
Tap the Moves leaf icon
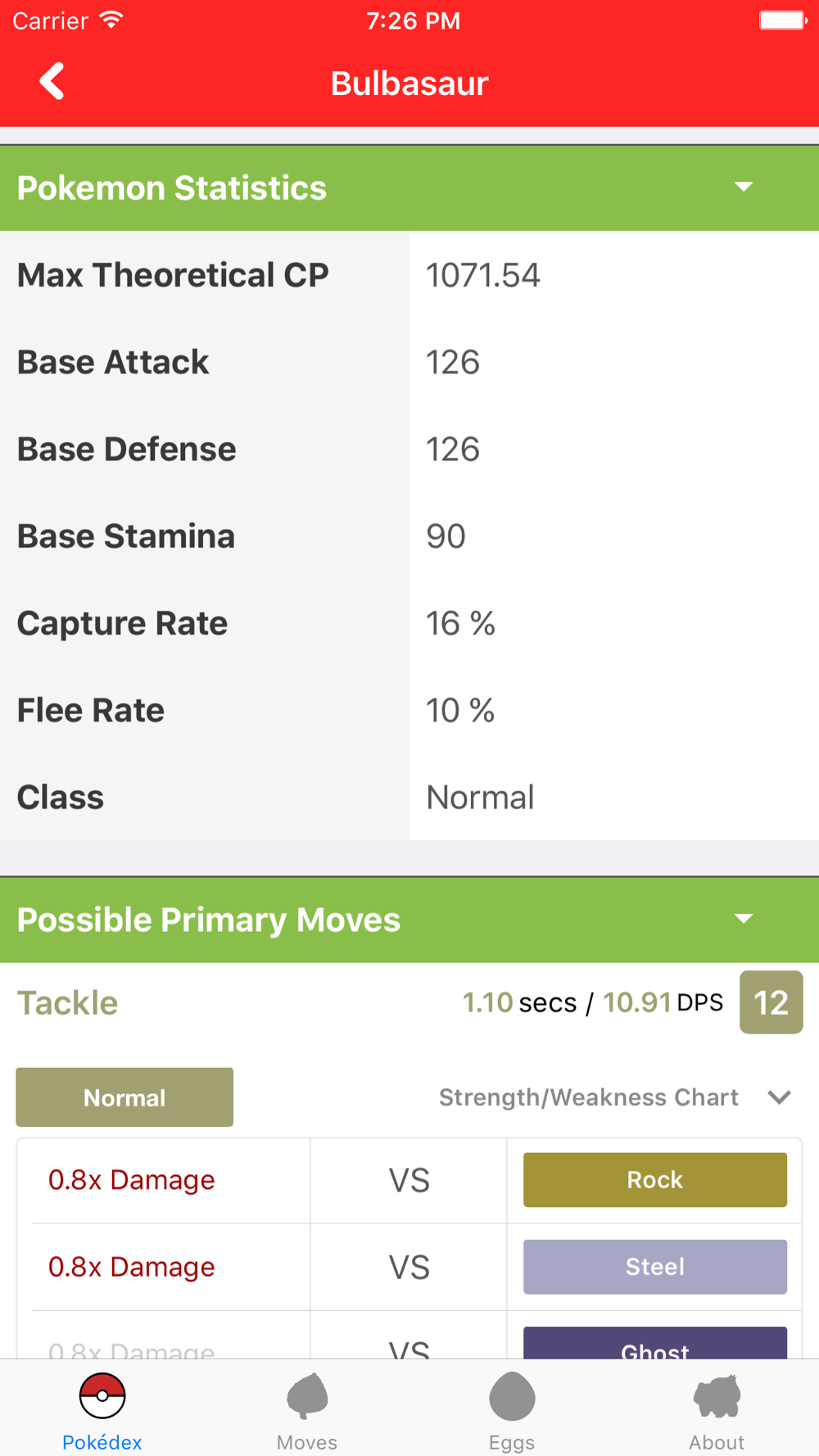click(x=307, y=1395)
